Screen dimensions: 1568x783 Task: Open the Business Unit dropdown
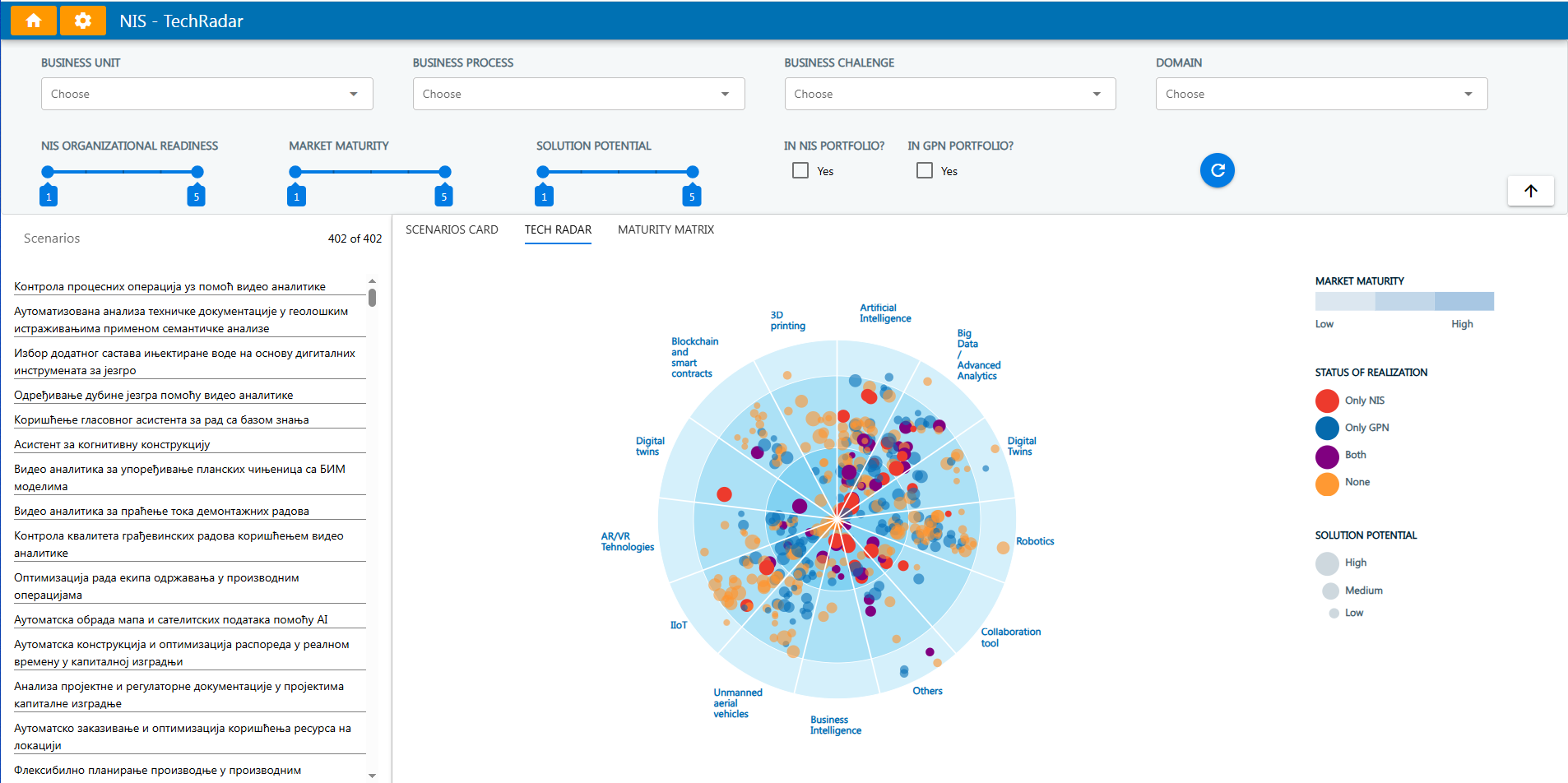[207, 94]
